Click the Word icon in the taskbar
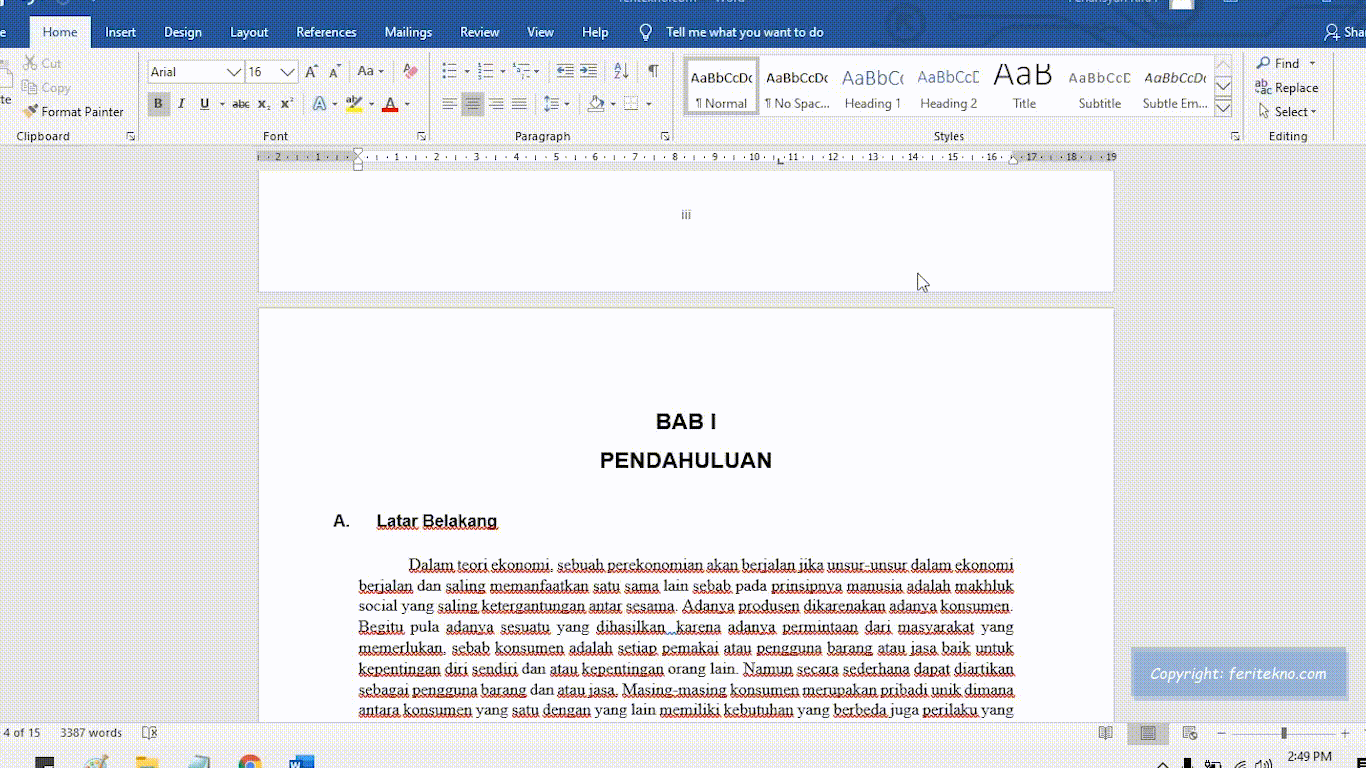This screenshot has width=1366, height=768. click(301, 762)
